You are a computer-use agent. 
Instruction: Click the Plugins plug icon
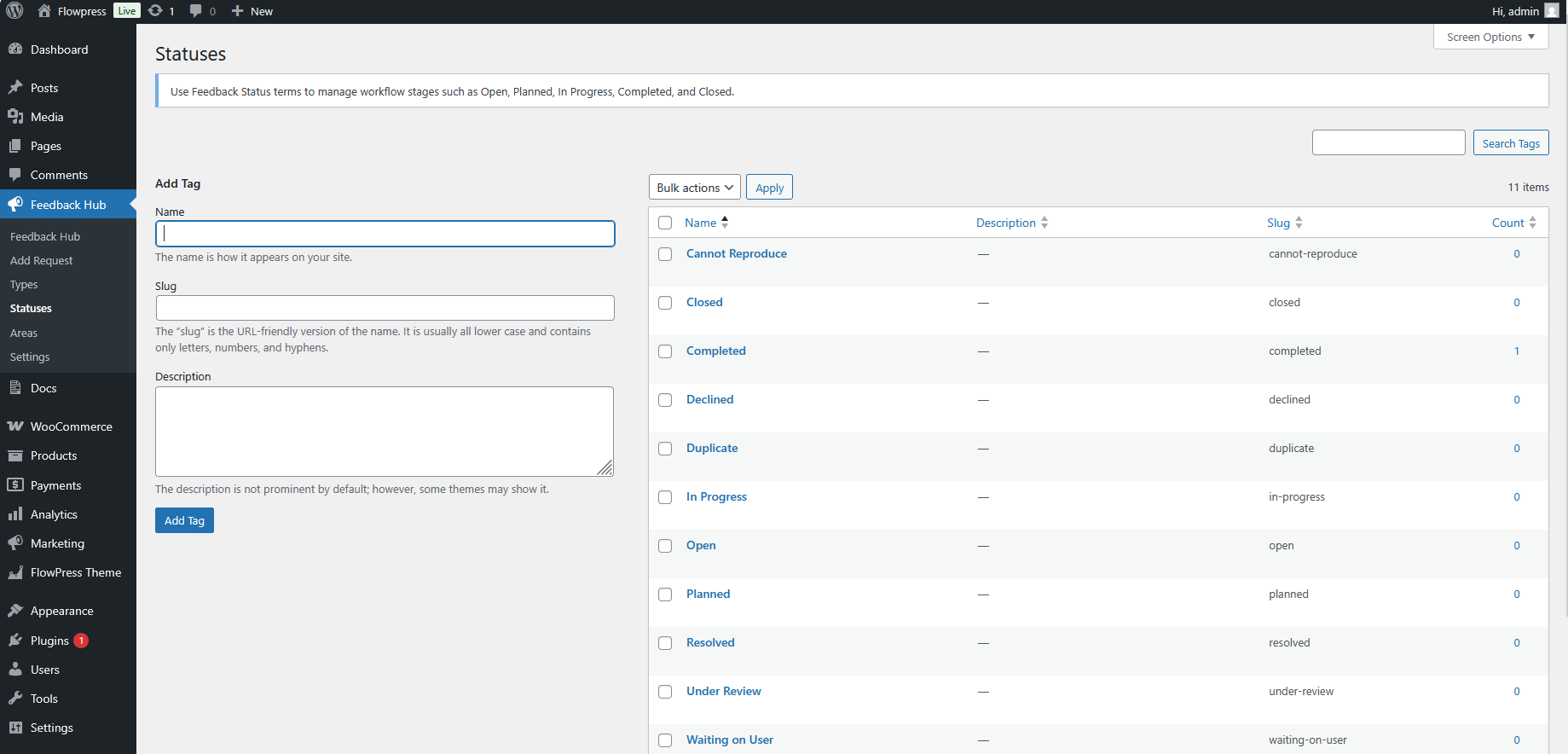click(15, 641)
